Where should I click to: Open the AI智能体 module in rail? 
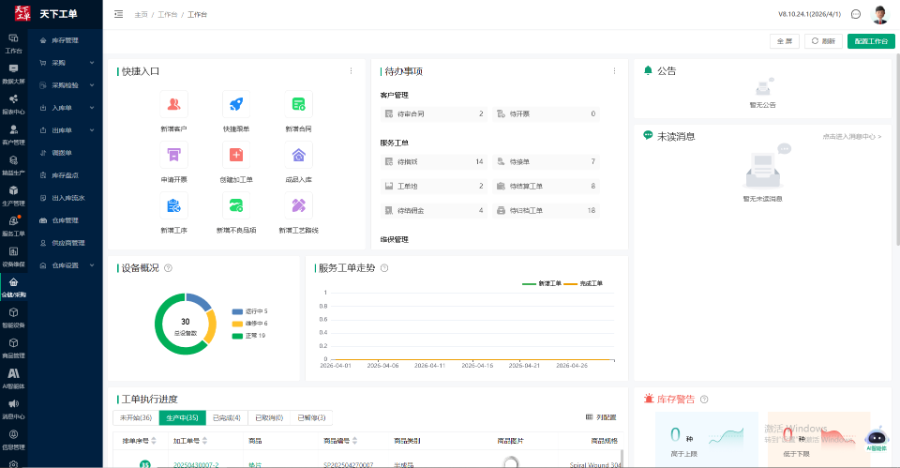[13, 378]
